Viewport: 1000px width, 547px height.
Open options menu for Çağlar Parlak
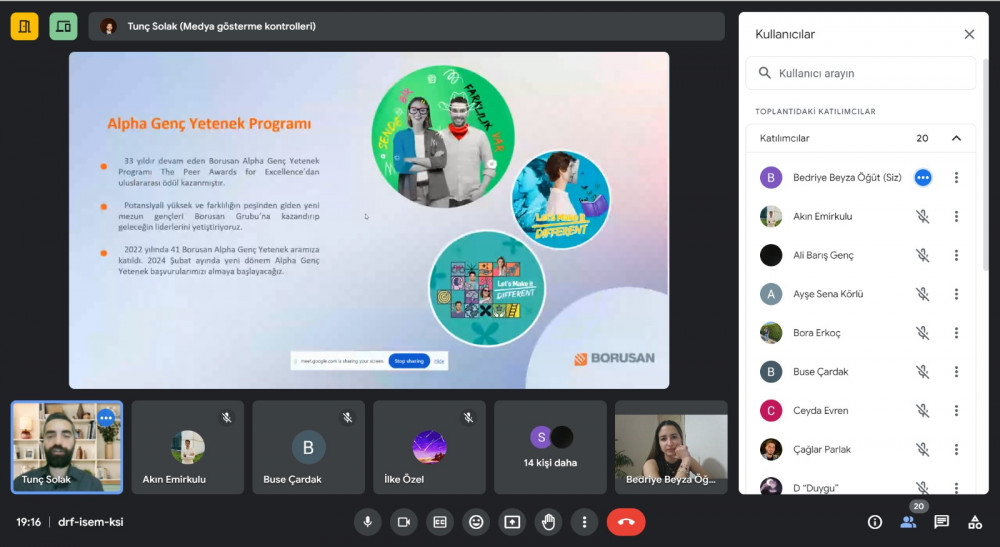pos(956,449)
